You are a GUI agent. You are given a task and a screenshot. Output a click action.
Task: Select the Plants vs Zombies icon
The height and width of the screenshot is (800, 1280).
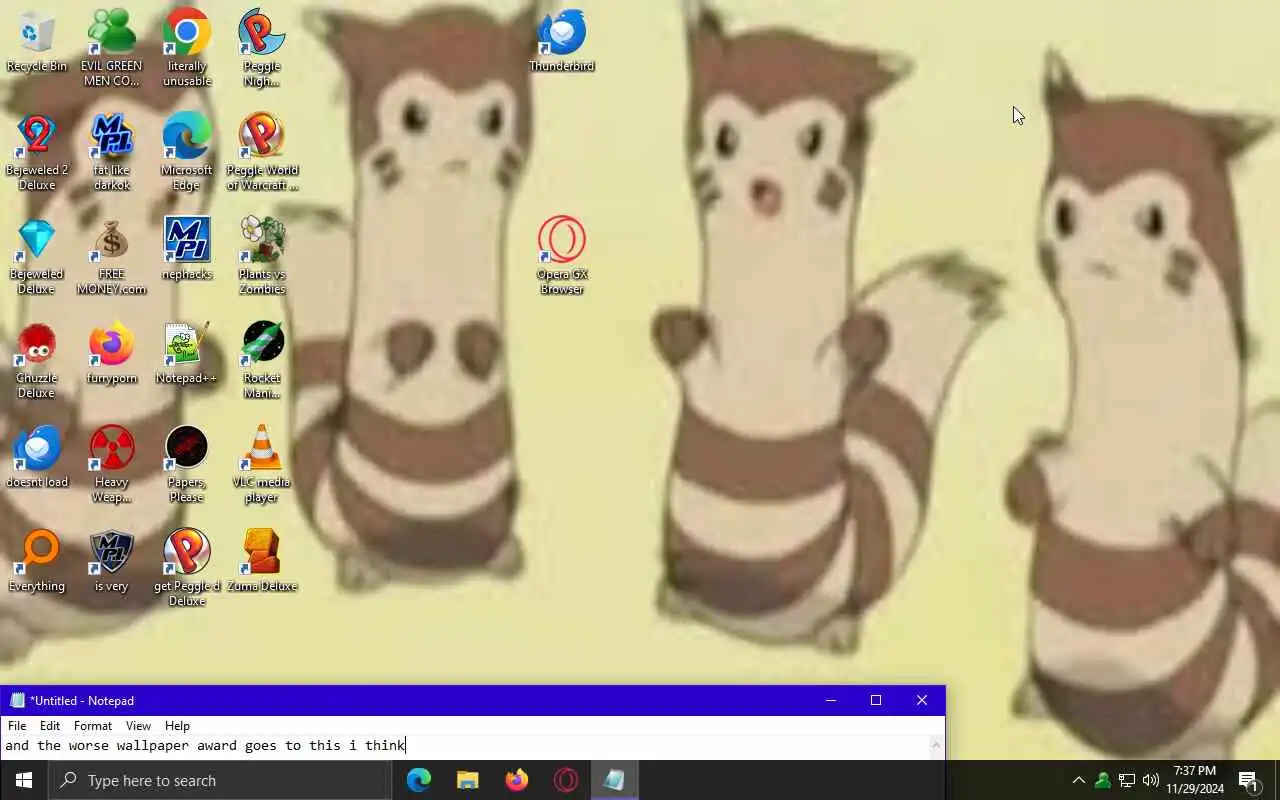[262, 256]
